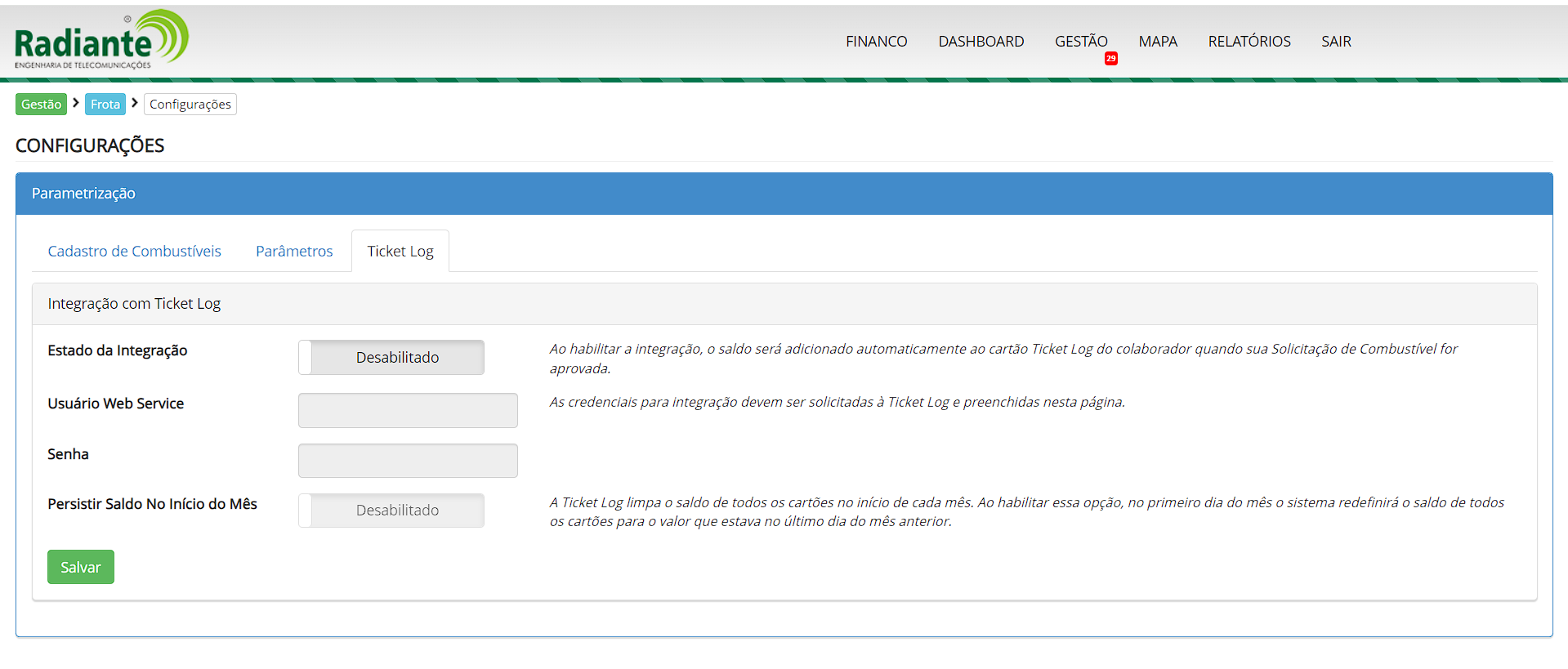Open the Parâmetros tab
Image resolution: width=1568 pixels, height=669 pixels.
click(x=294, y=252)
